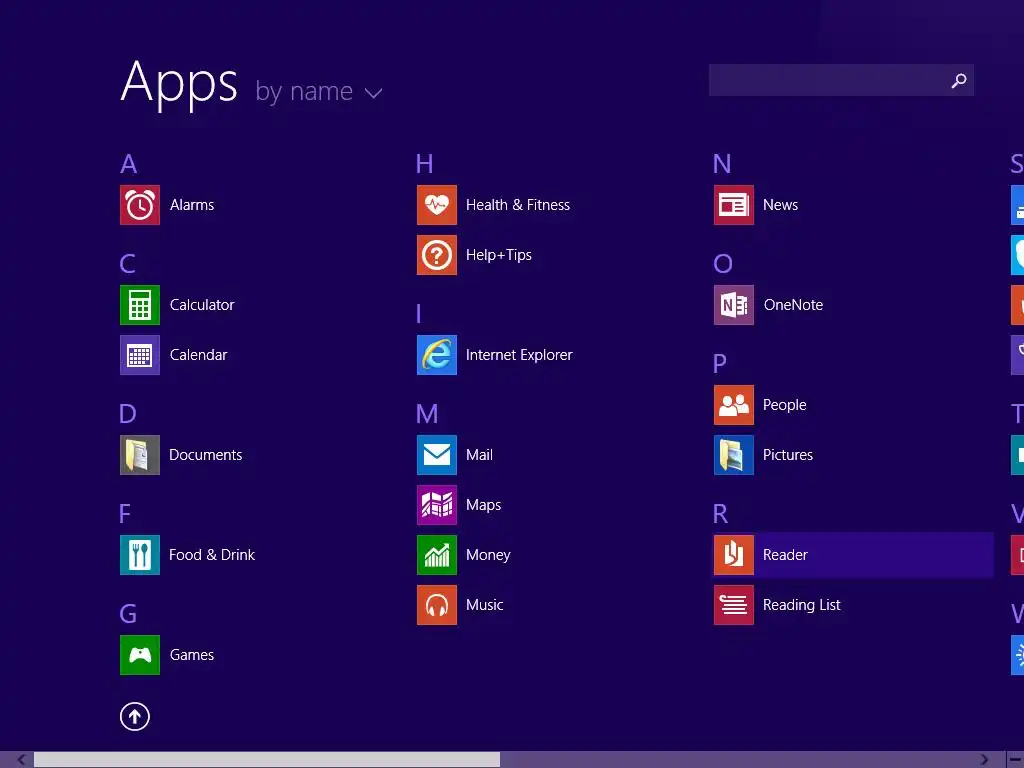Image resolution: width=1024 pixels, height=768 pixels.
Task: Open the Pictures folder icon
Action: point(734,455)
